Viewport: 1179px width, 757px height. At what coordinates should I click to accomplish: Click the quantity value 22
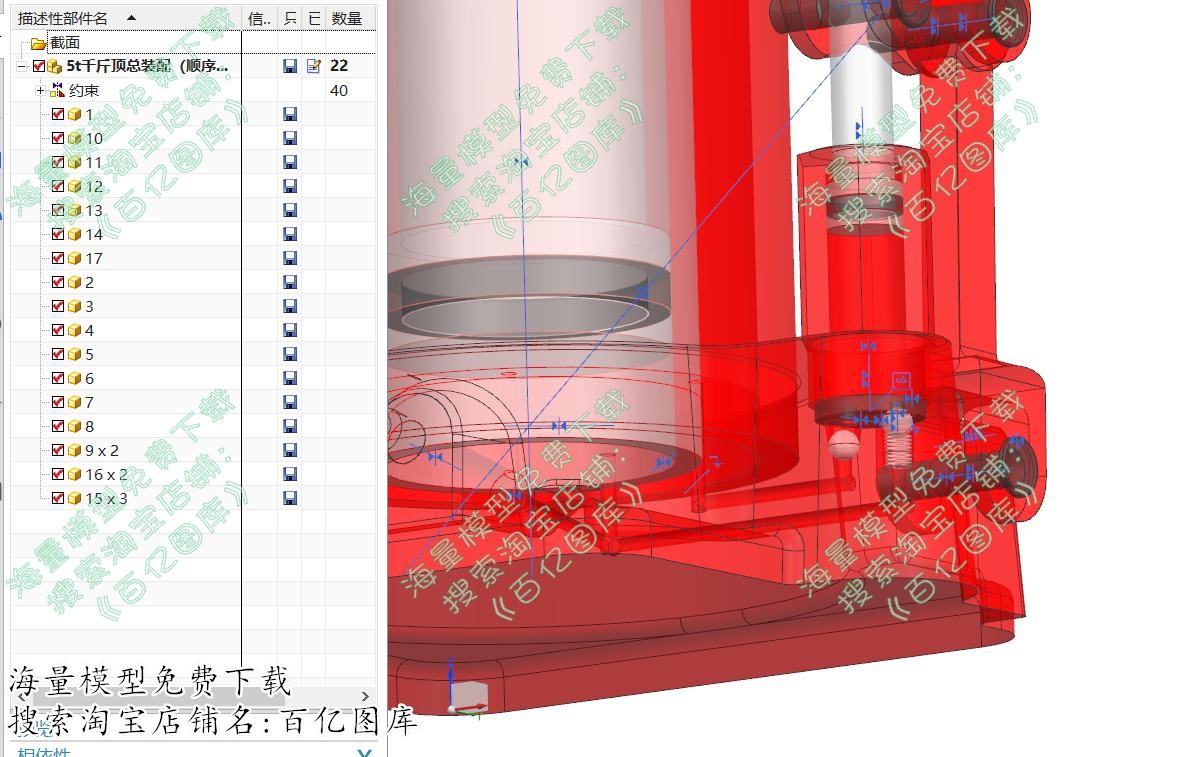(339, 66)
